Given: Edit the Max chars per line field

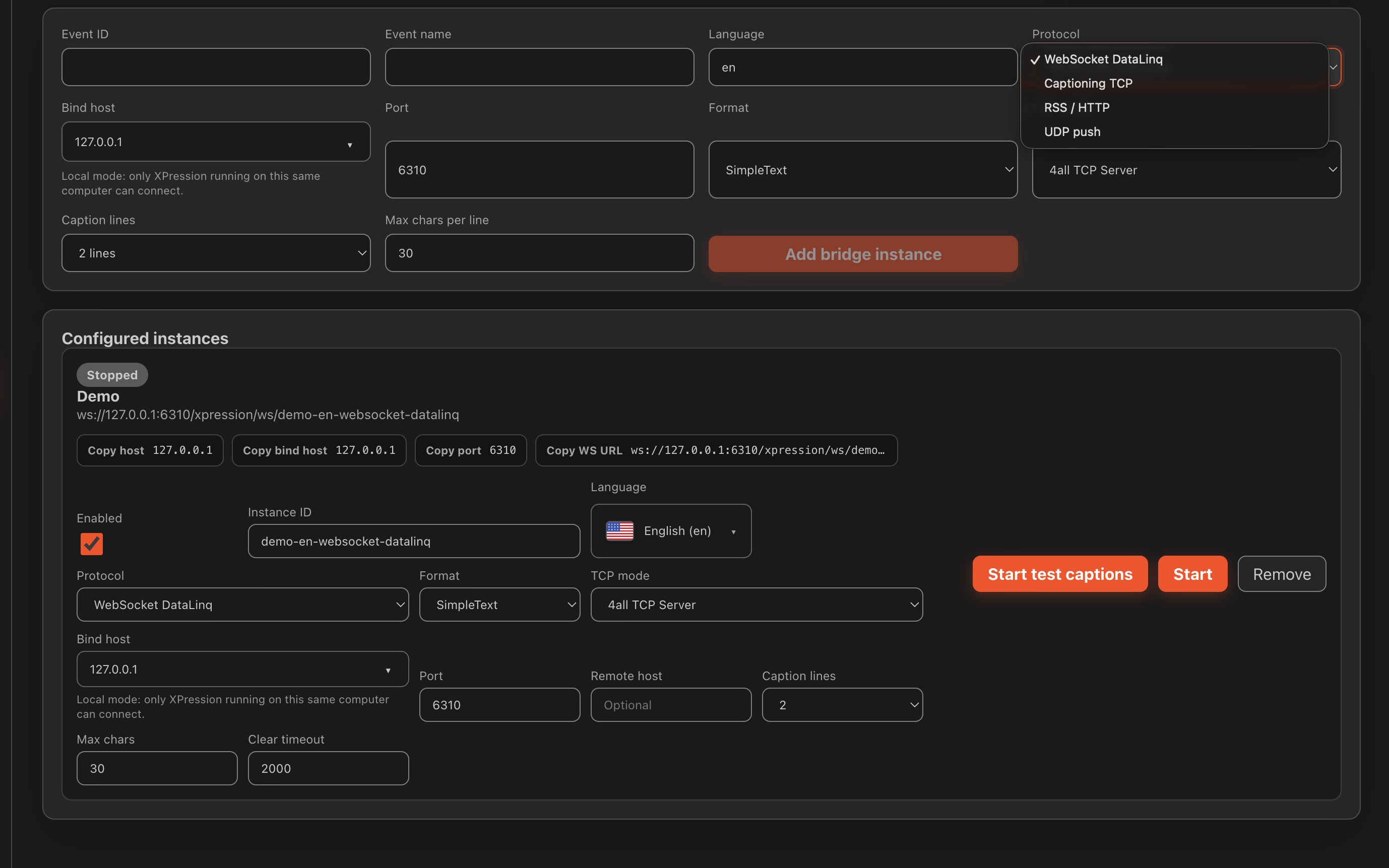Looking at the screenshot, I should (539, 253).
